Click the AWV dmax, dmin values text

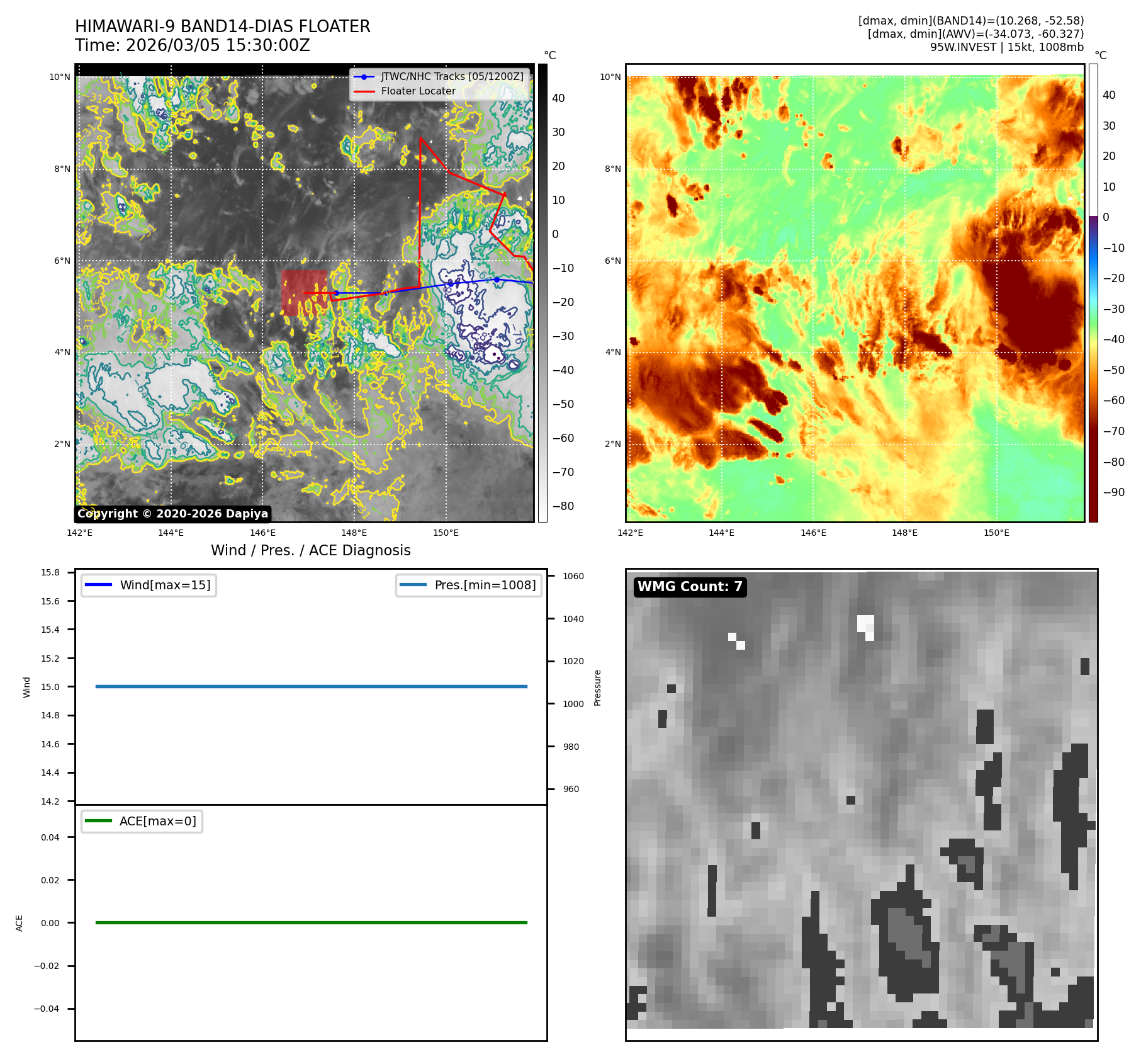[975, 34]
